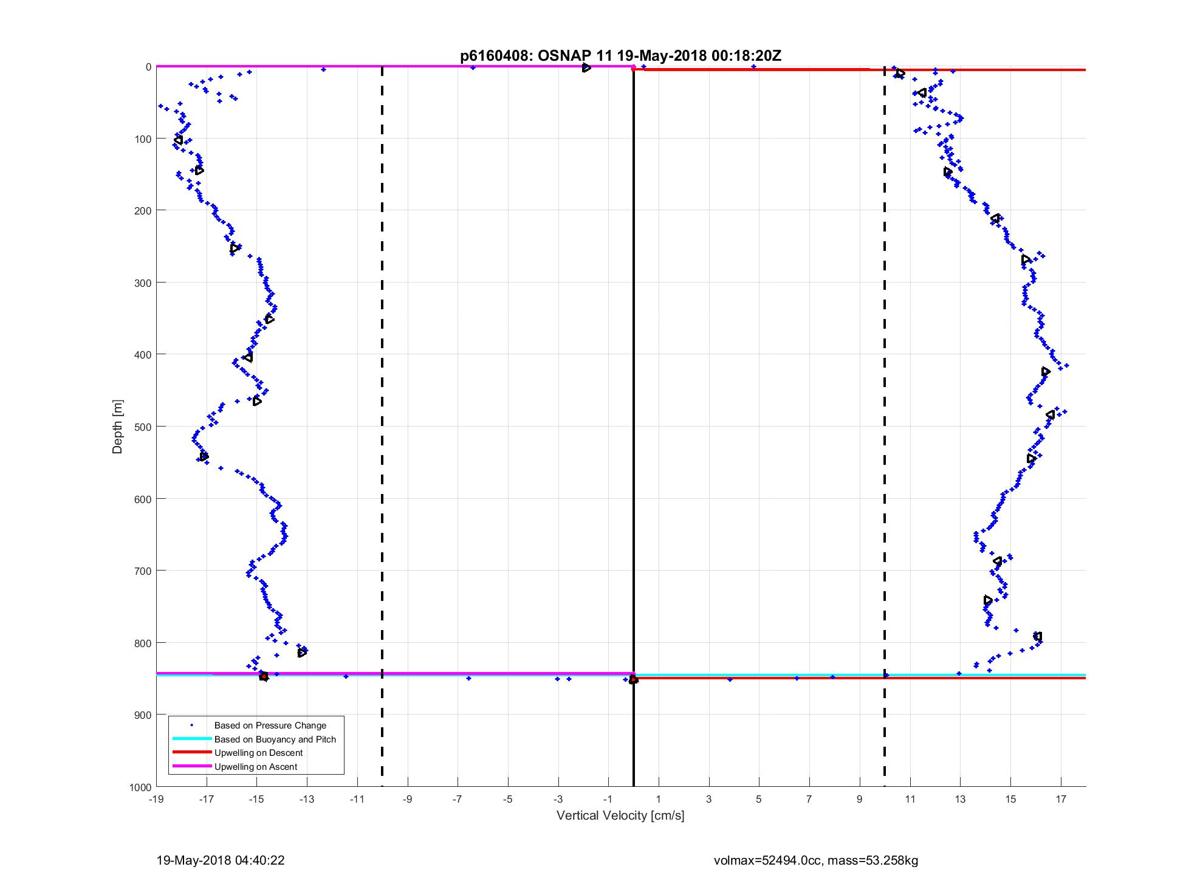Click positive x-axis tick label "11"
Viewport: 1200px width, 885px height.
[910, 799]
